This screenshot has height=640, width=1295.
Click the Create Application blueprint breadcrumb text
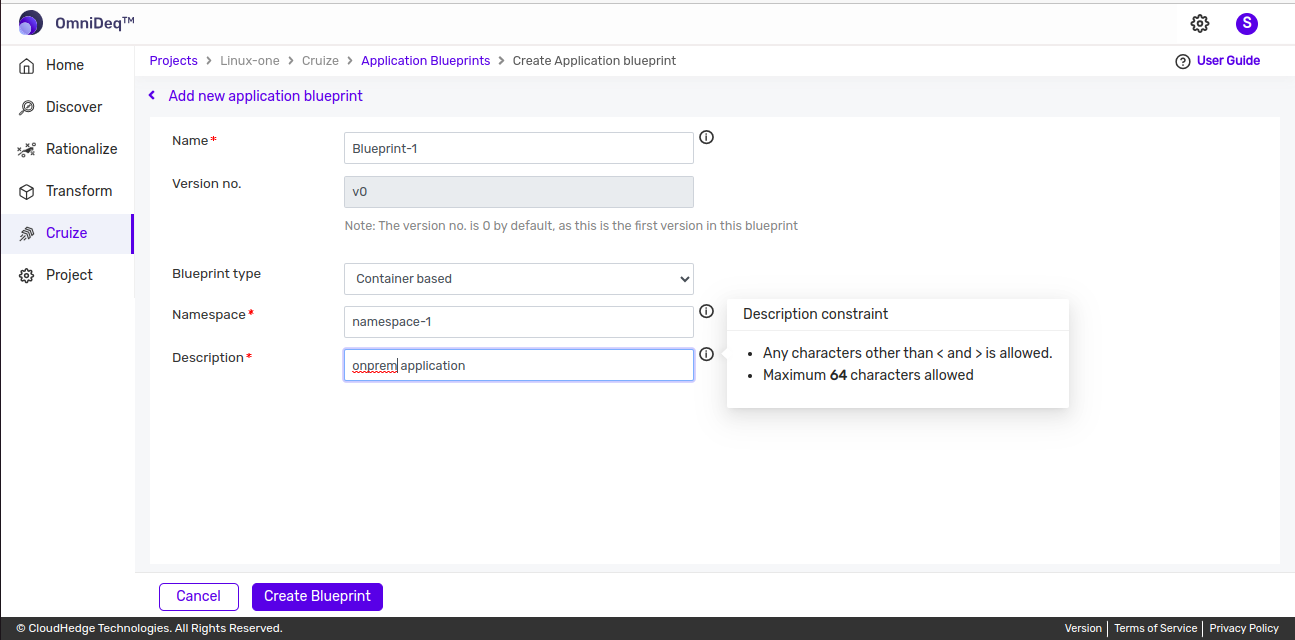[x=594, y=61]
